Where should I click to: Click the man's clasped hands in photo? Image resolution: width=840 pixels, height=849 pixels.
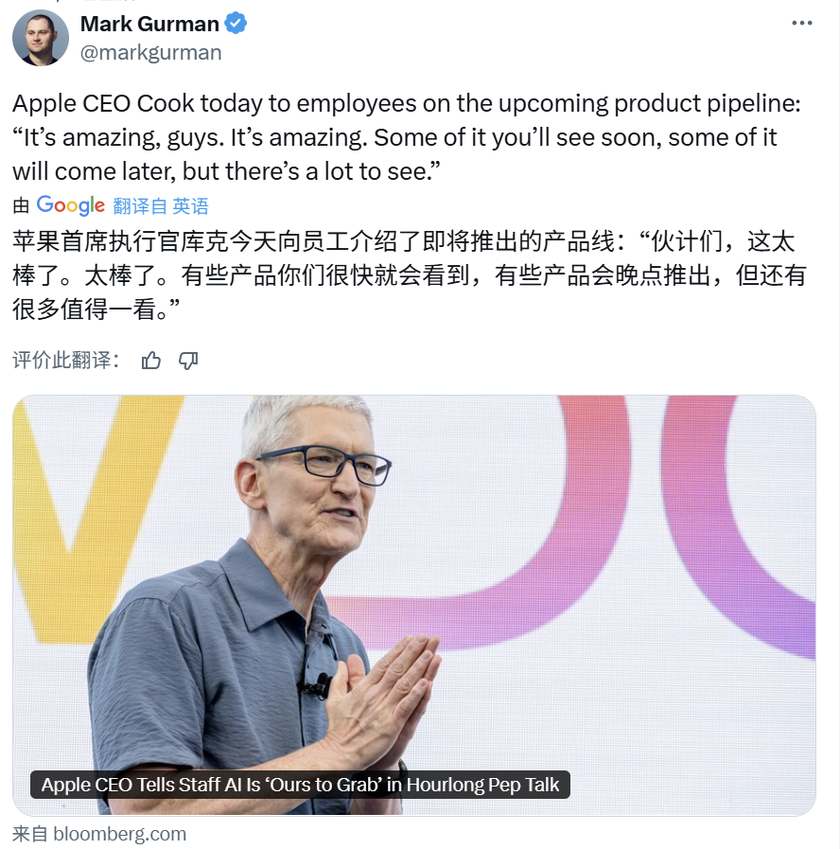[379, 696]
